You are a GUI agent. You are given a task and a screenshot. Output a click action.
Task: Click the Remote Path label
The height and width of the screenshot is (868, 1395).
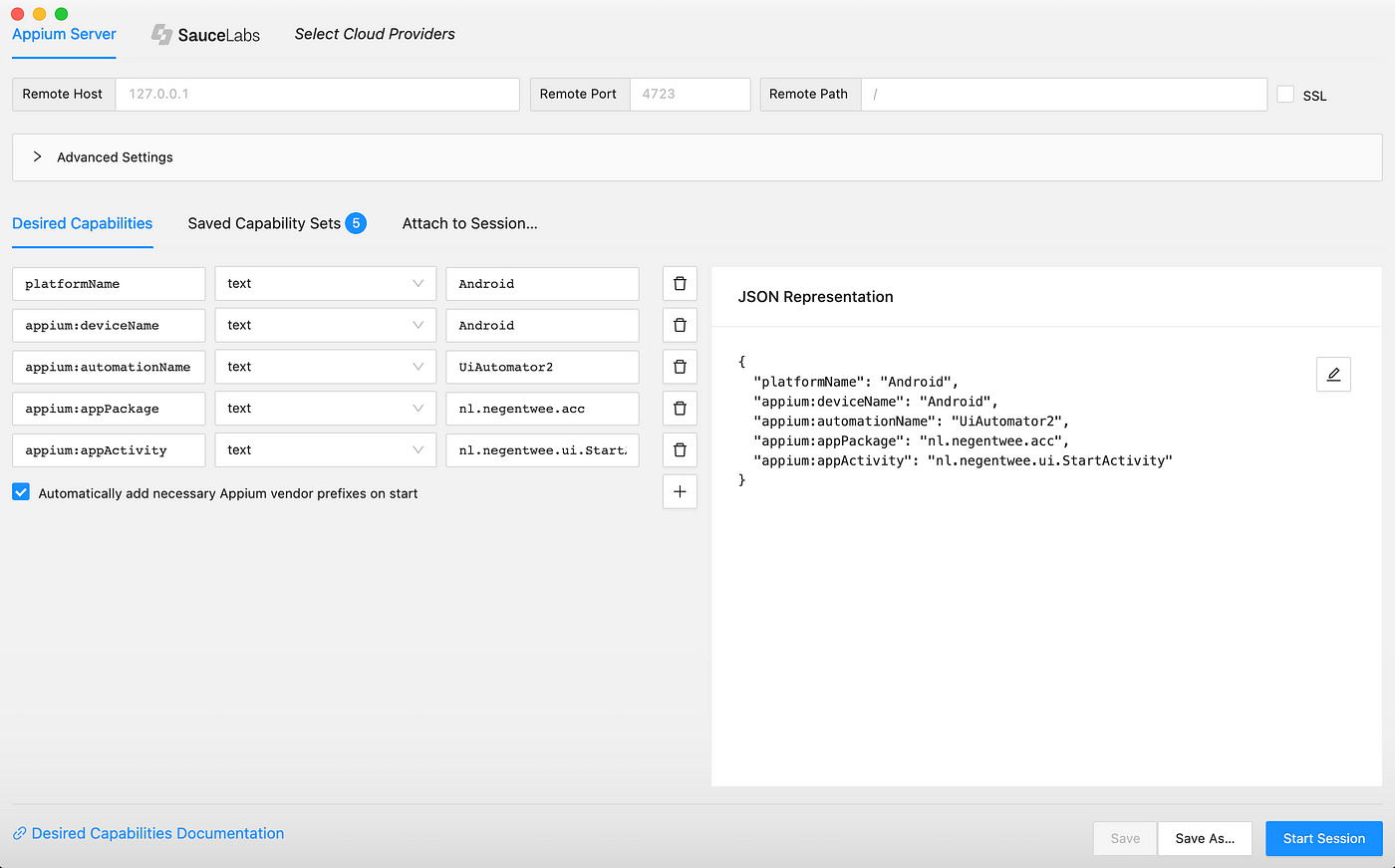point(808,94)
